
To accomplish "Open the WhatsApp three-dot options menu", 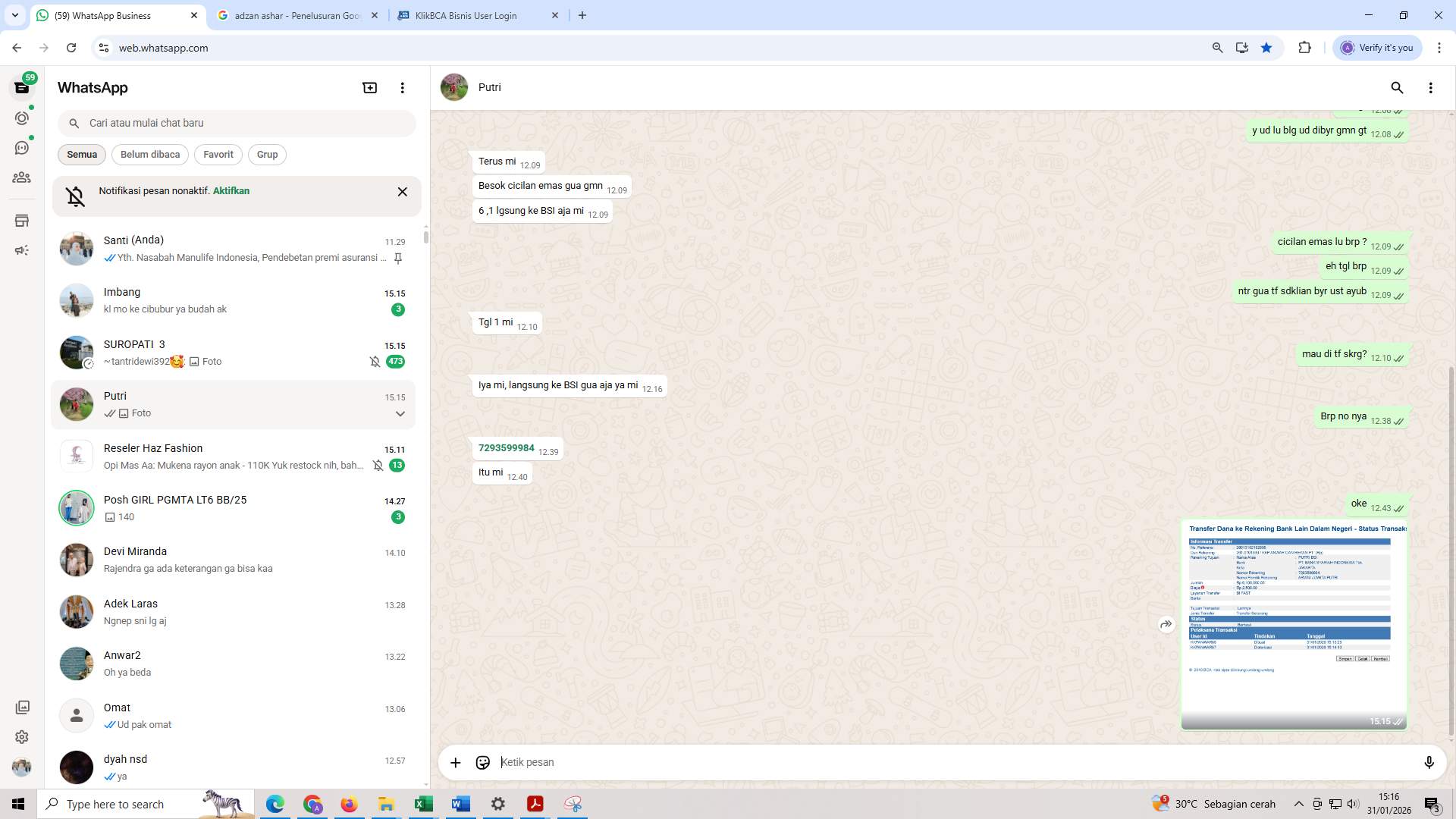I will (x=403, y=87).
